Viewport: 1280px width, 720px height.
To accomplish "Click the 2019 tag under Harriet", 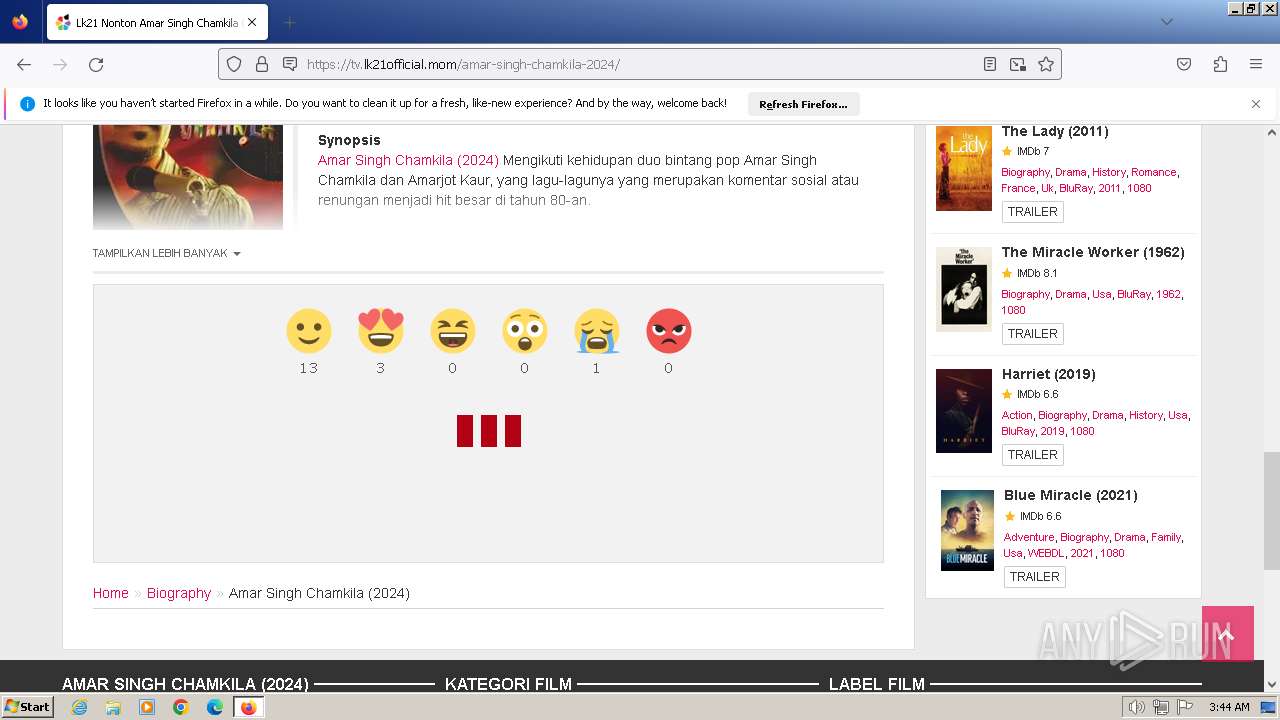I will (x=1052, y=431).
